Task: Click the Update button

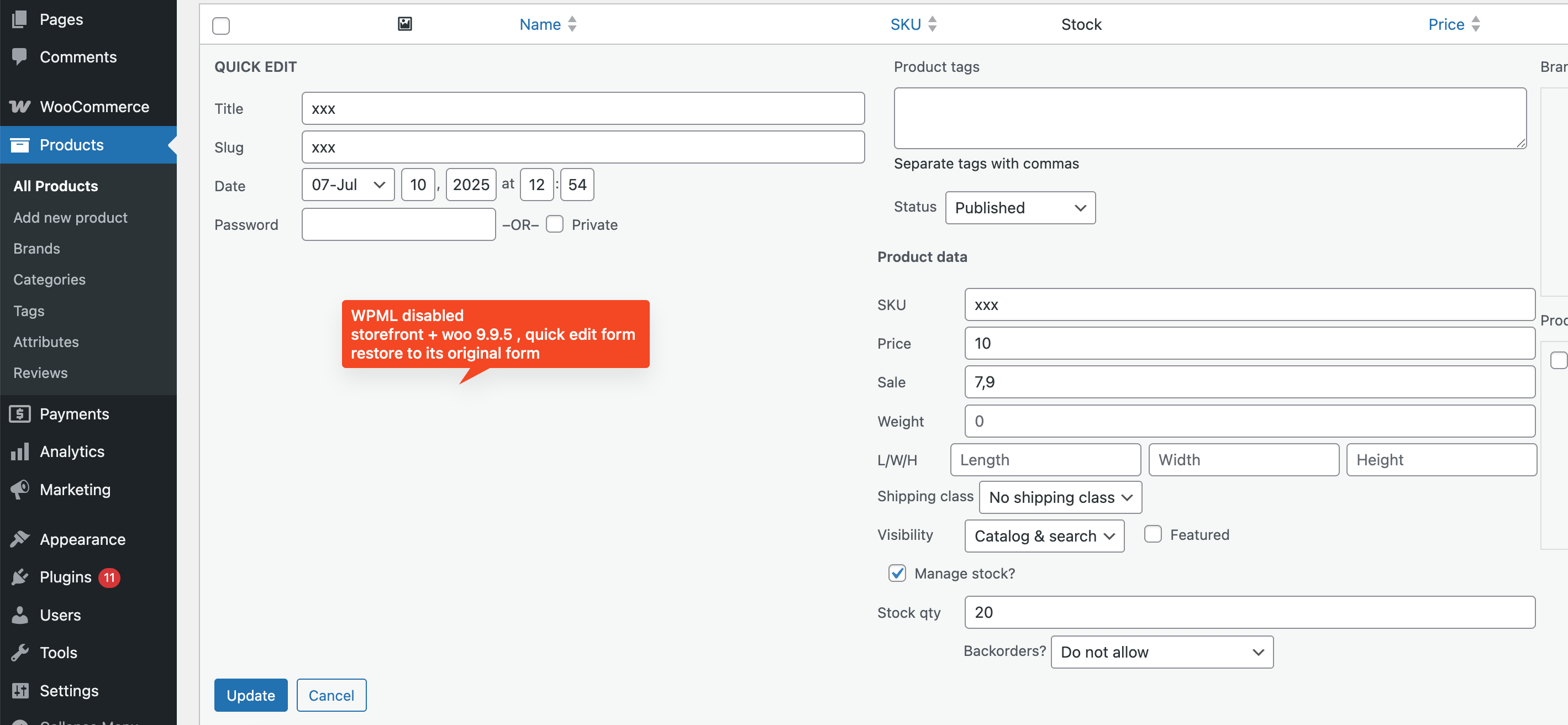Action: pos(251,695)
